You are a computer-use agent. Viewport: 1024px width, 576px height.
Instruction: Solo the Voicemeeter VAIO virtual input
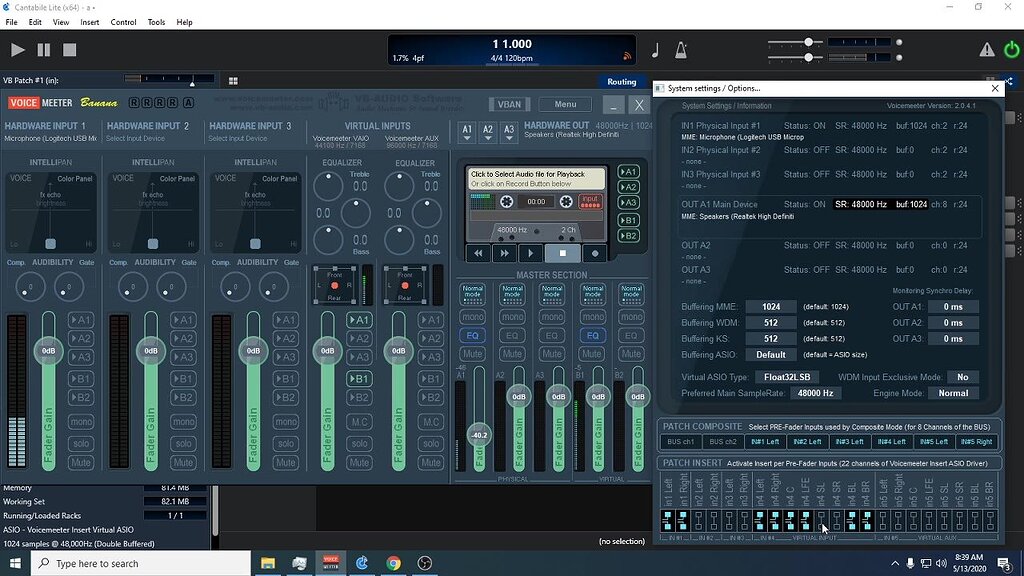(362, 441)
